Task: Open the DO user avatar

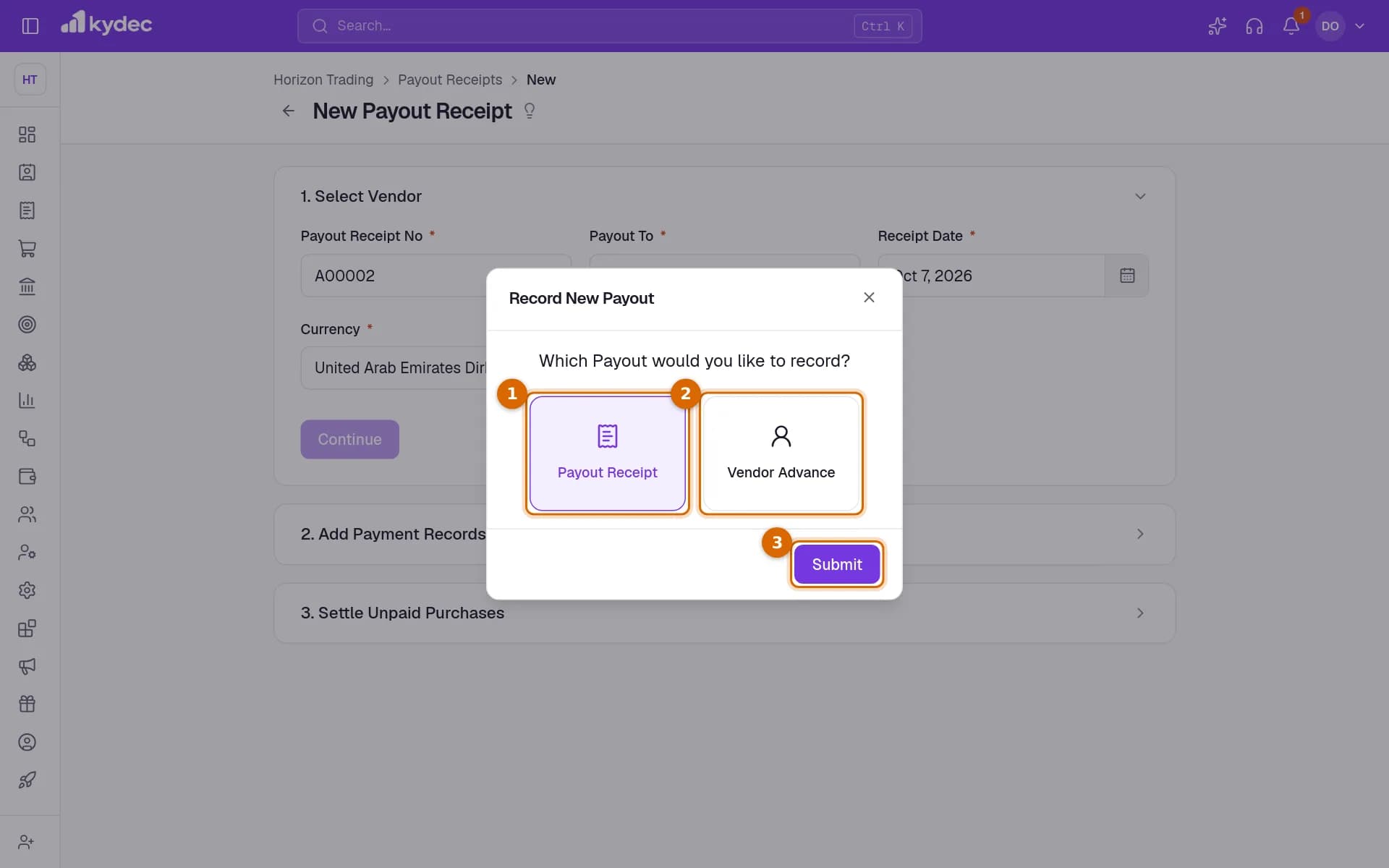Action: (x=1330, y=26)
